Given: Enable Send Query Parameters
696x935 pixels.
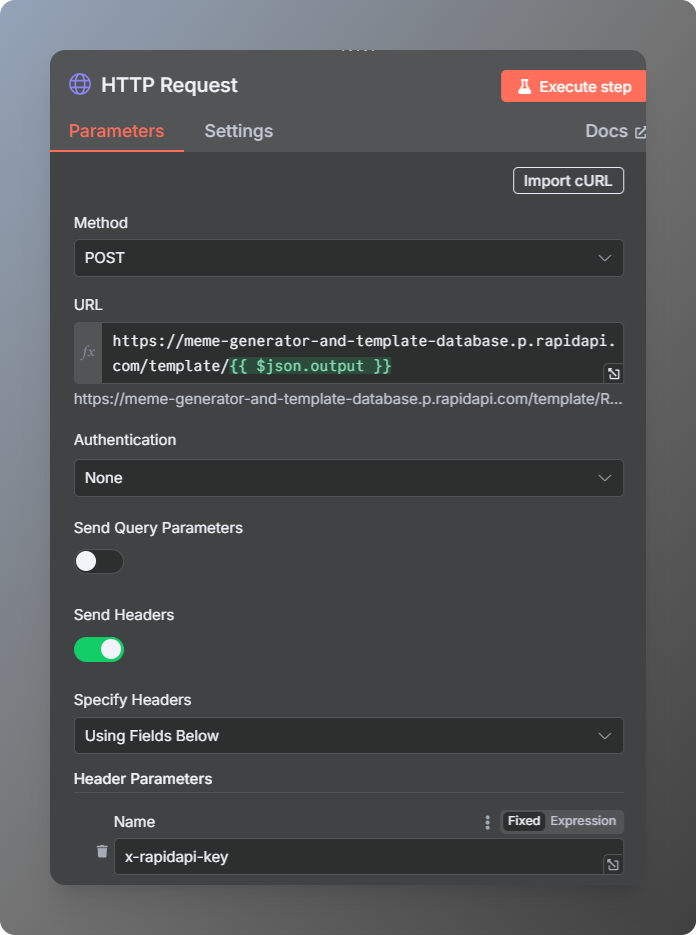Looking at the screenshot, I should click(98, 561).
